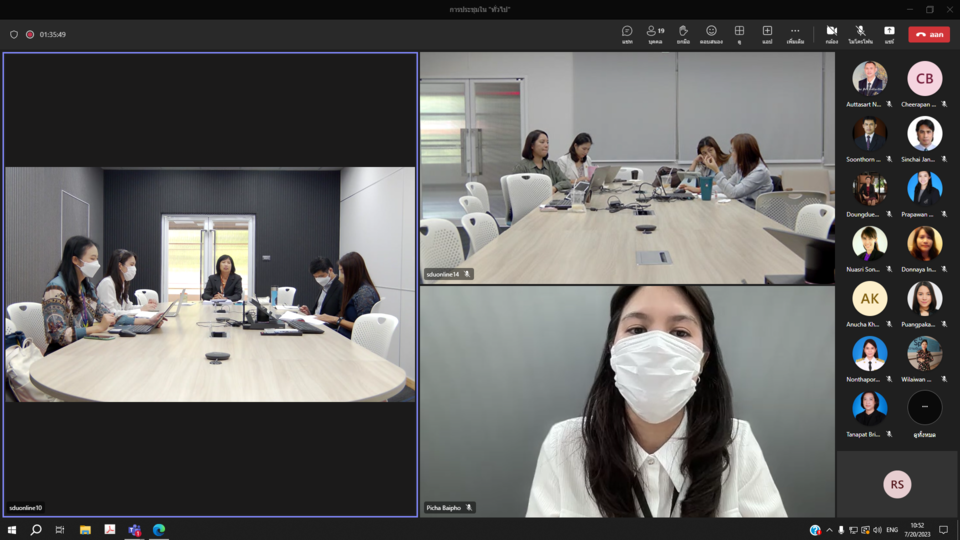Click the CB participant avatar
Viewport: 960px width, 540px height.
click(924, 79)
